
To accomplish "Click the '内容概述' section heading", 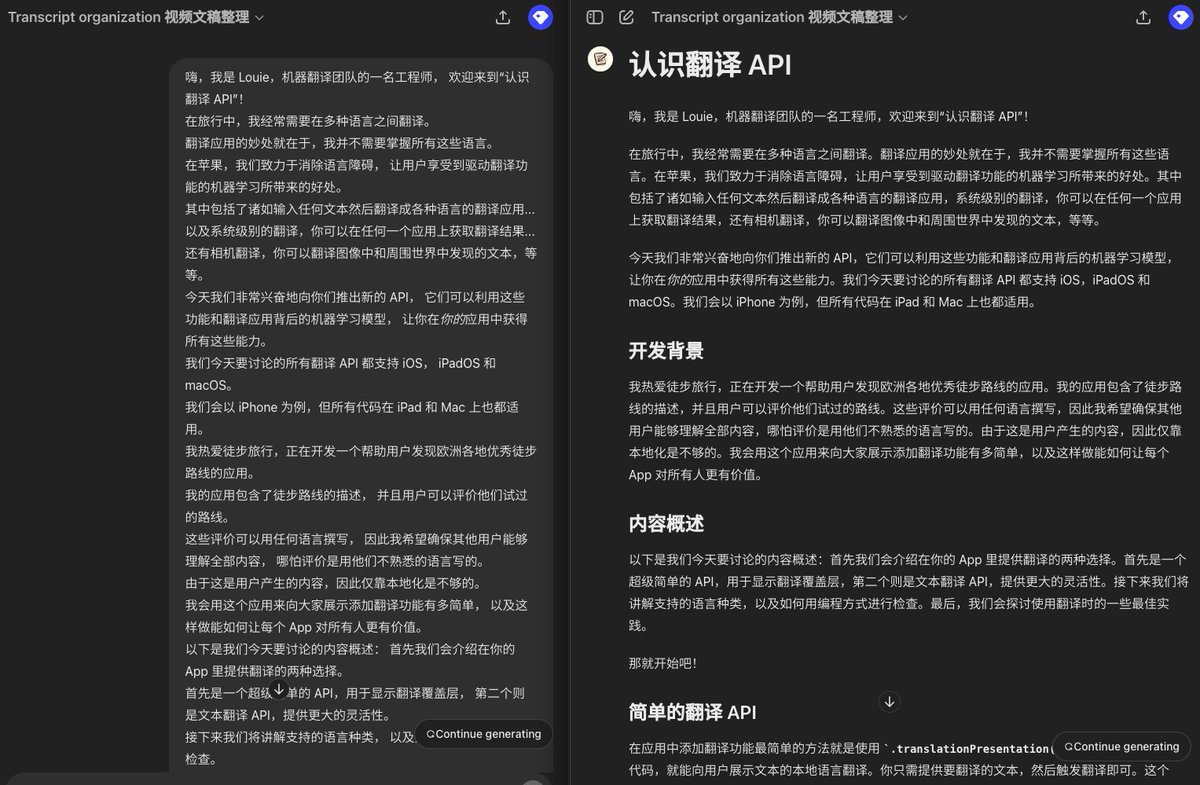I will [666, 524].
